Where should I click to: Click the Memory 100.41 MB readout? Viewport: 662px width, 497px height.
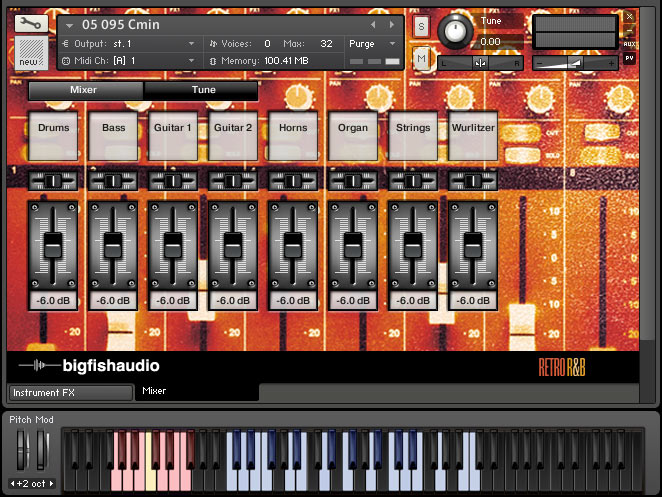(259, 61)
